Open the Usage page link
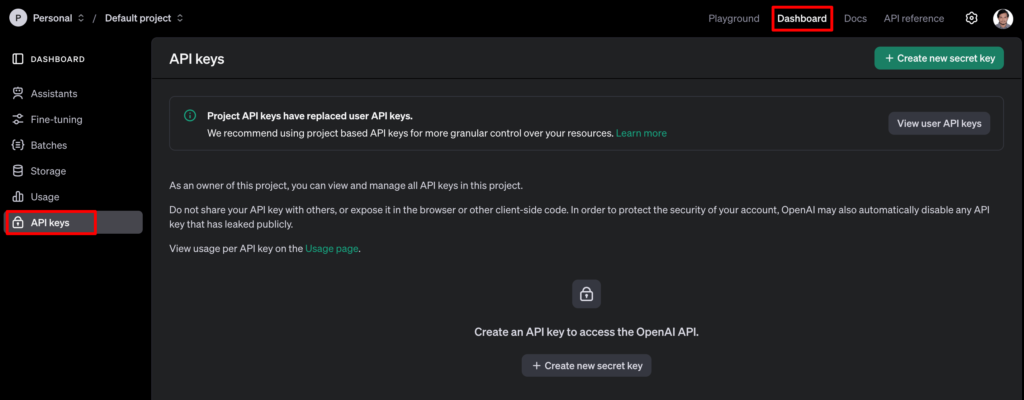 click(x=332, y=248)
